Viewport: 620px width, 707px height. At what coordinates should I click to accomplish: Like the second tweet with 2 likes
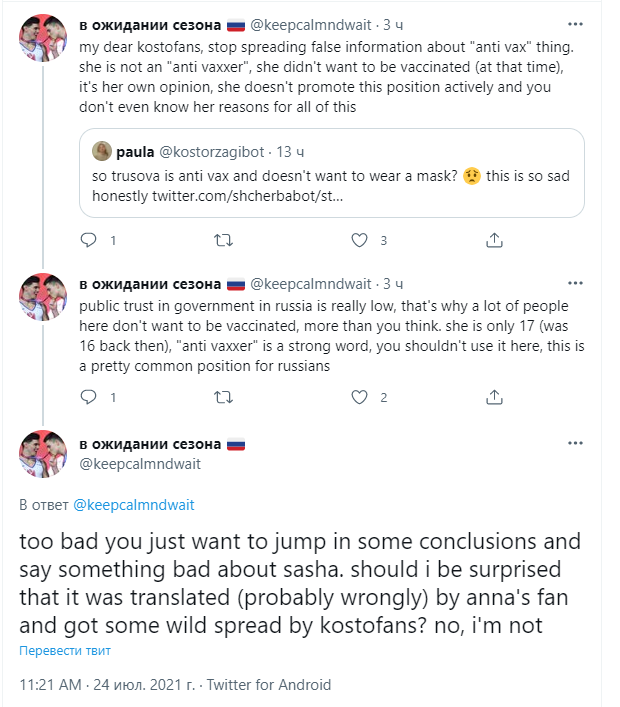360,397
